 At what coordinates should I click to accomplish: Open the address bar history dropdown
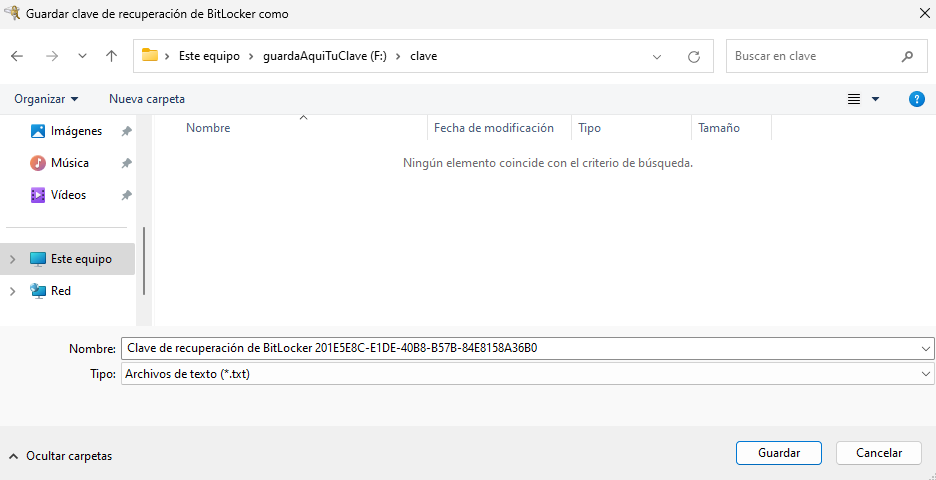[x=656, y=57]
